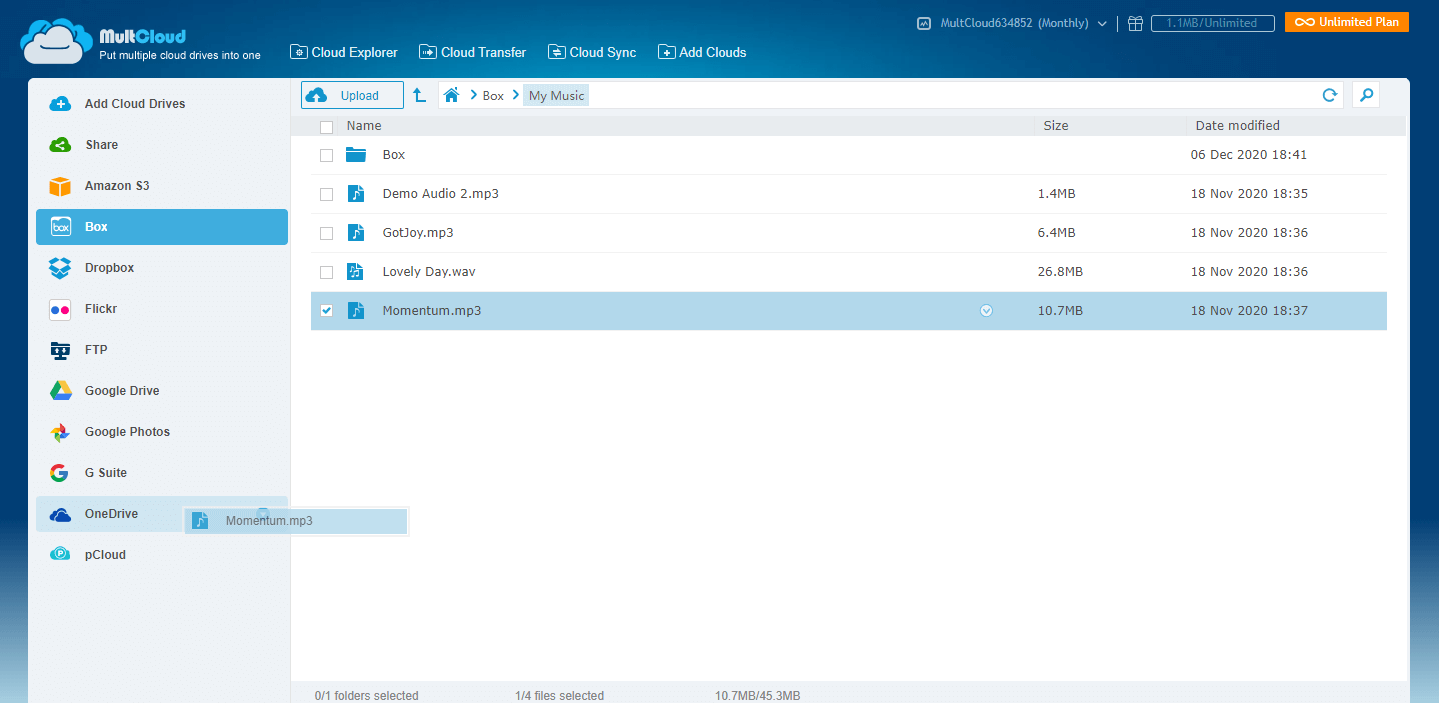This screenshot has height=703, width=1439.
Task: Click the gift box icon
Action: (x=1135, y=23)
